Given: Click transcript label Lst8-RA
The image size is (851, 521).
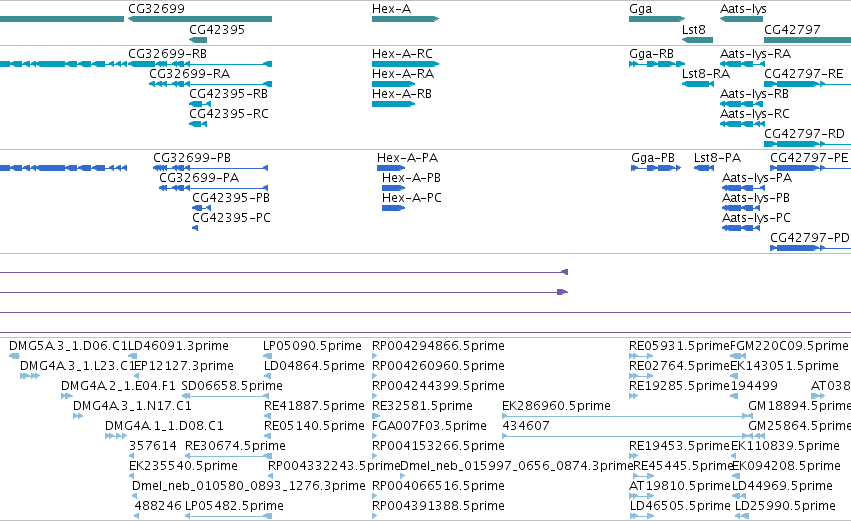Looking at the screenshot, I should coord(706,74).
